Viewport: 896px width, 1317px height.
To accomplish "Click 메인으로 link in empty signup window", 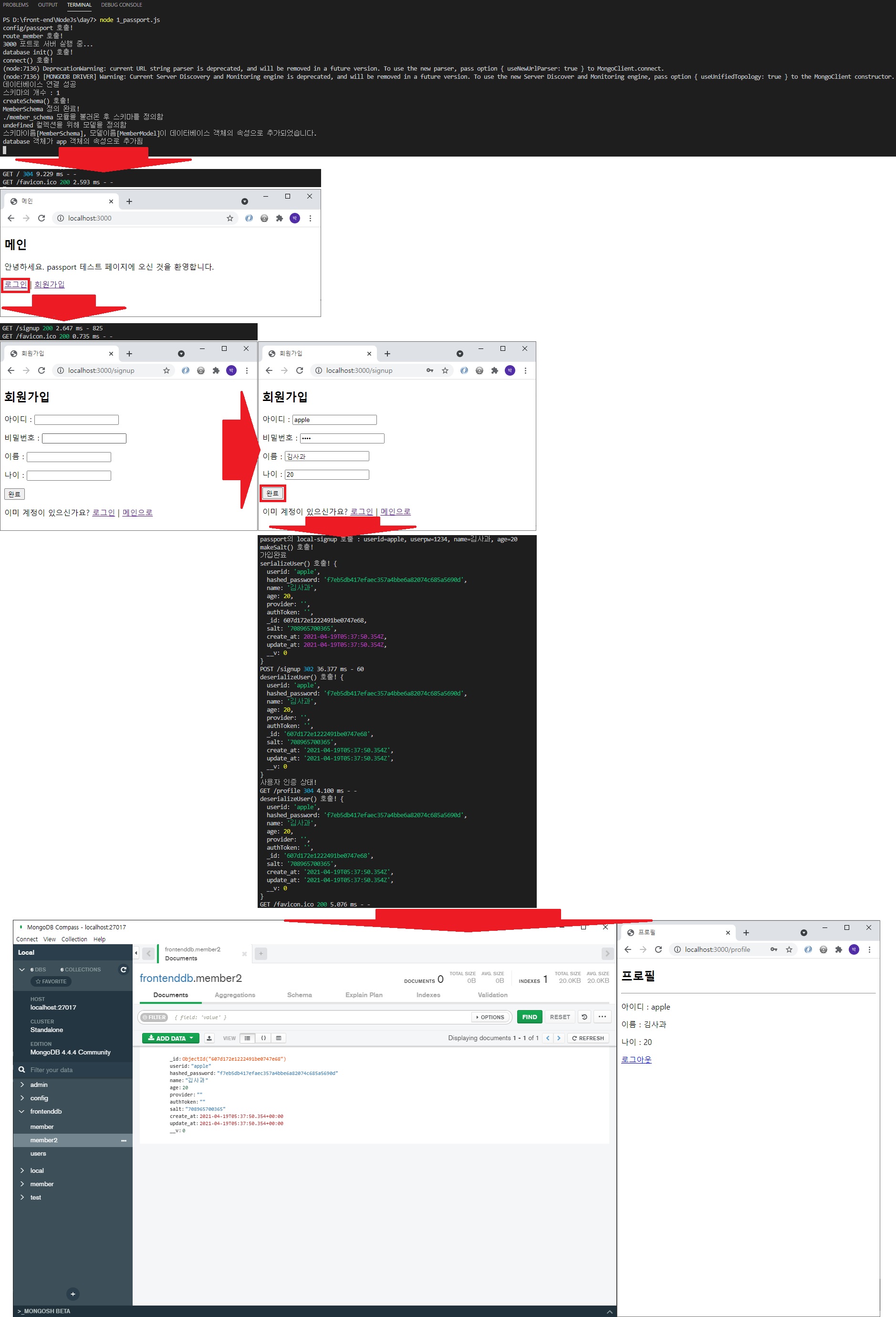I will click(137, 512).
